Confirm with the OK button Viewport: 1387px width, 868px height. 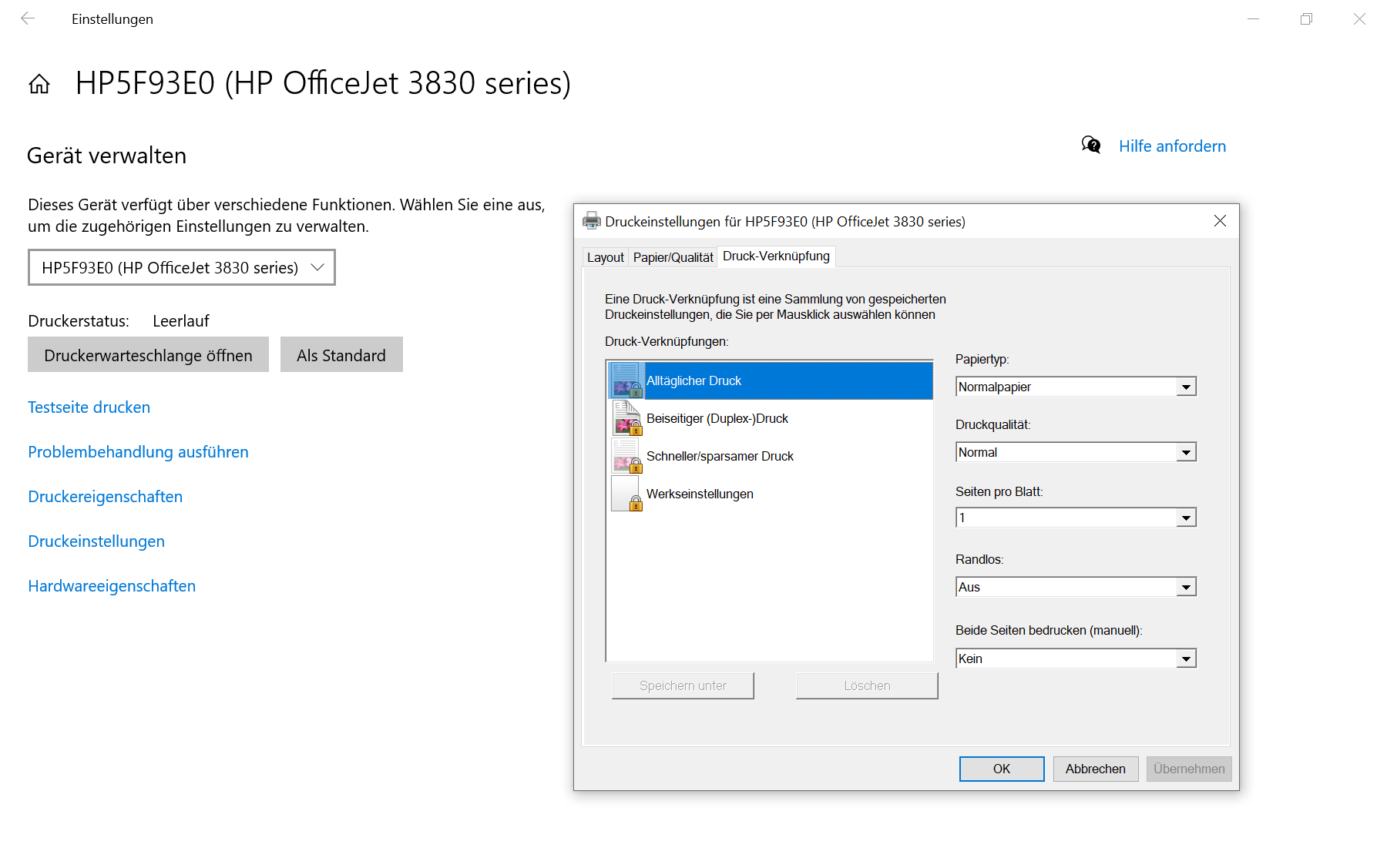(x=1002, y=769)
